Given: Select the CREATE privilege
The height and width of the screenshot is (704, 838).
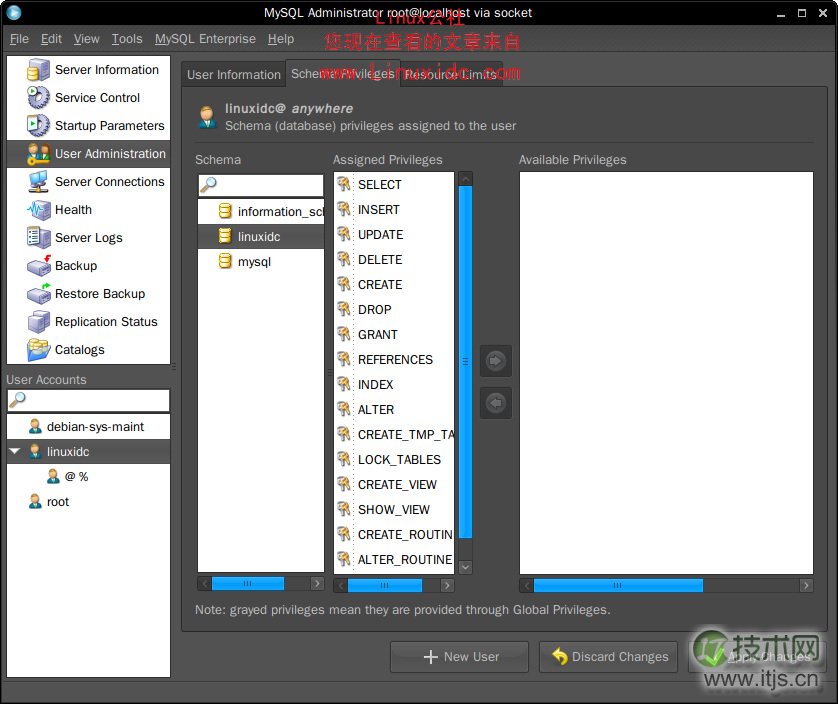Looking at the screenshot, I should point(394,284).
